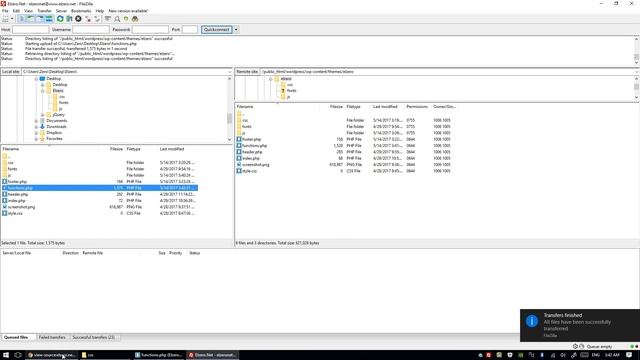Image resolution: width=640 pixels, height=360 pixels.
Task: Open the View menu
Action: (x=29, y=11)
